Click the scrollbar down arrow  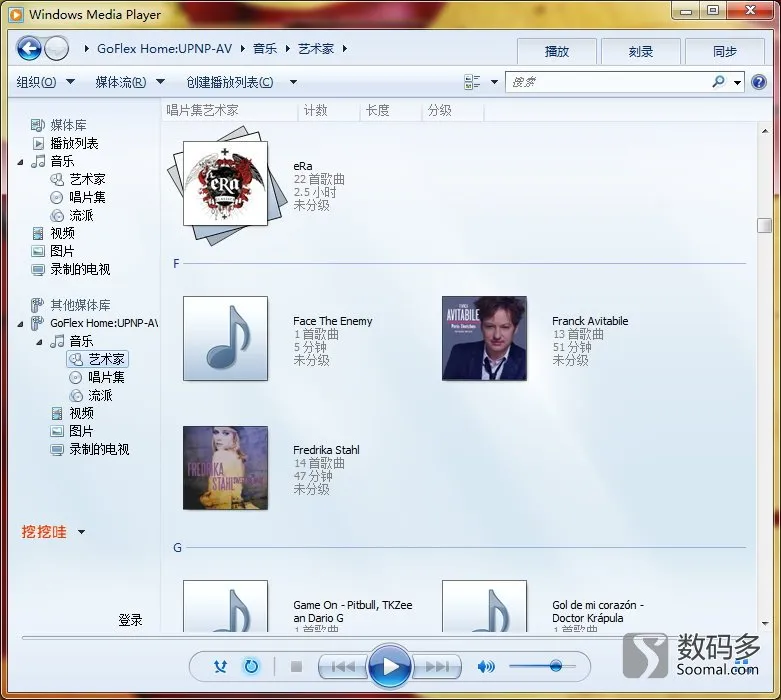pos(765,623)
